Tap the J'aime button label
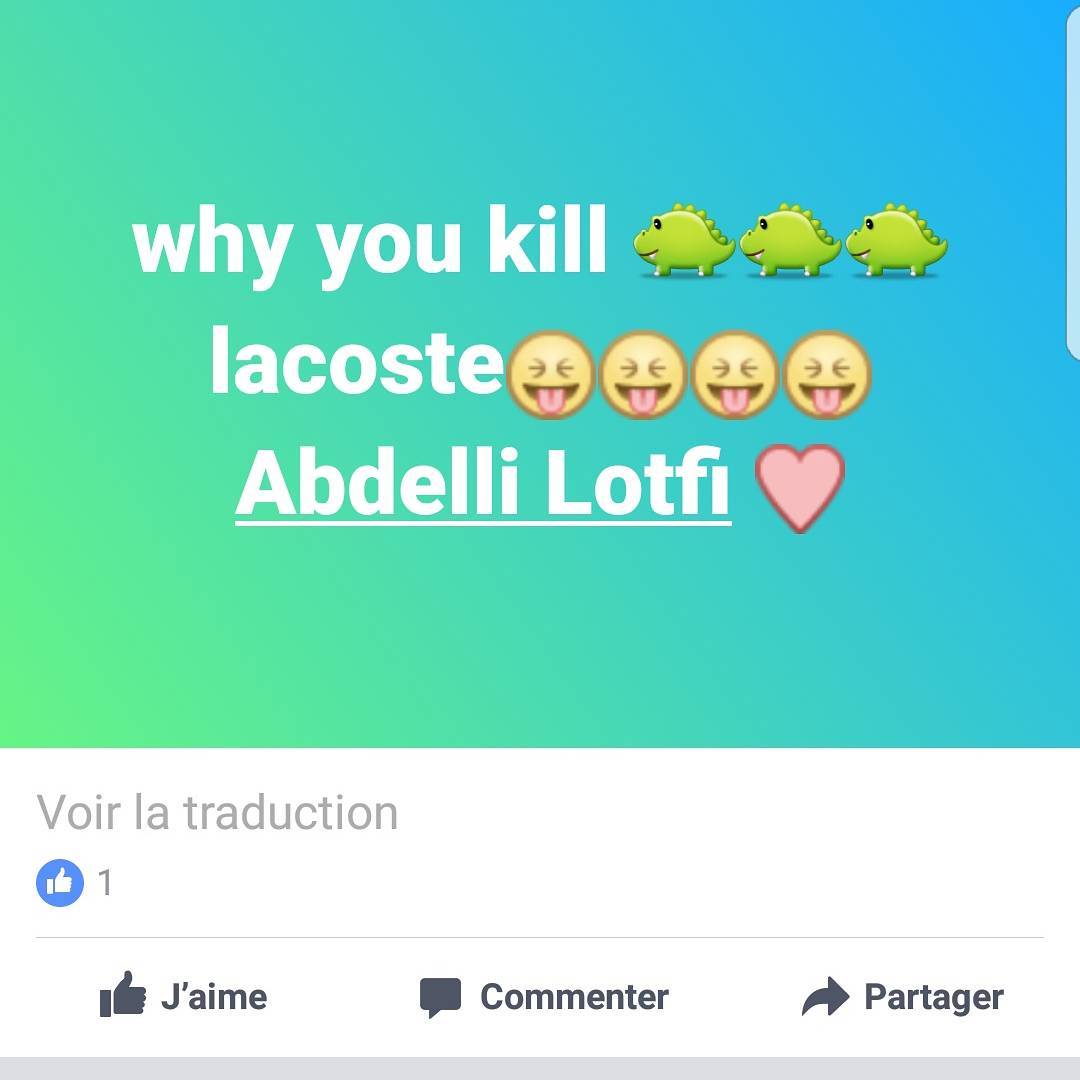1080x1080 pixels. 214,997
